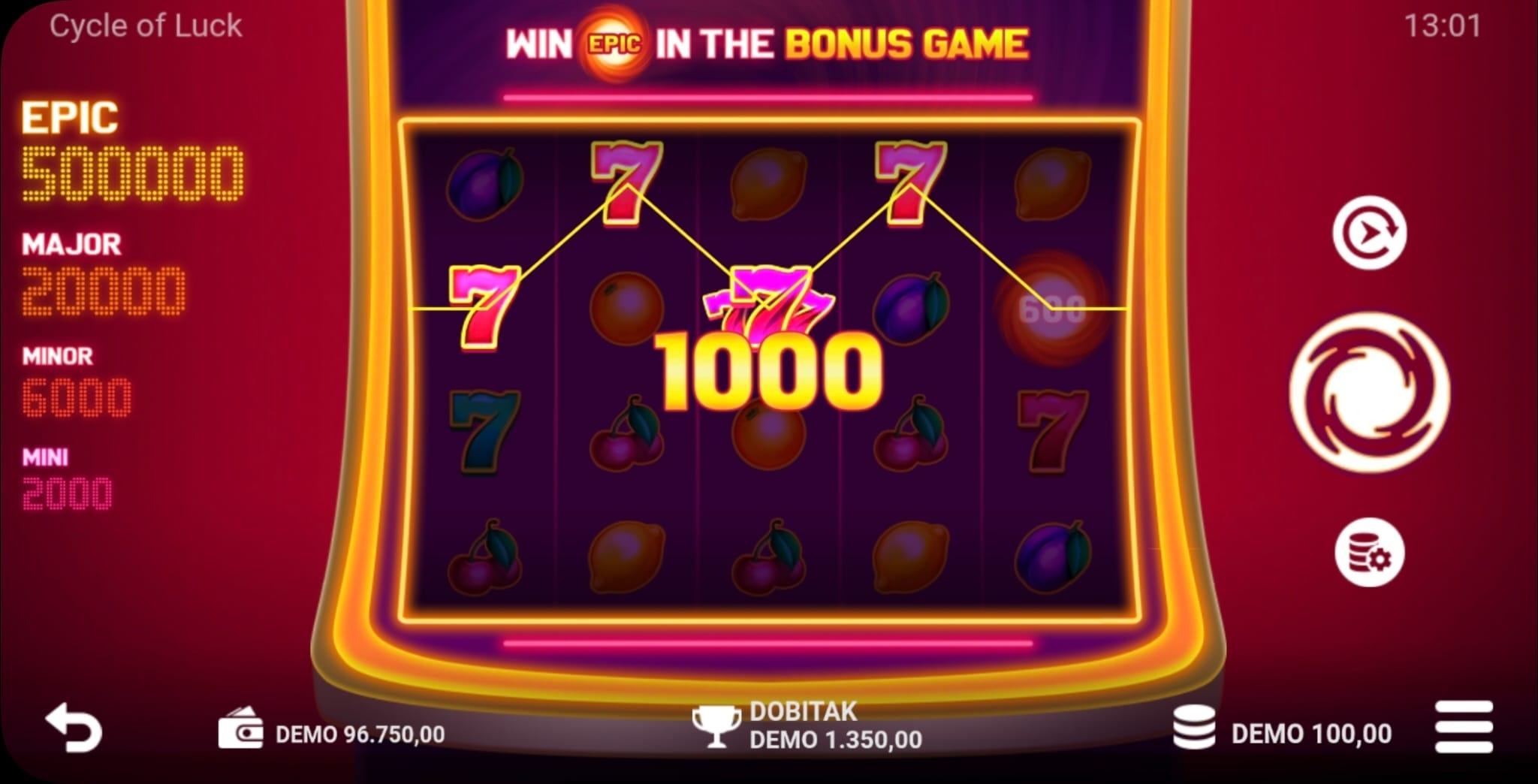Start autoplay with the circular arrow icon
Screen dimensions: 1538x784
click(1370, 233)
